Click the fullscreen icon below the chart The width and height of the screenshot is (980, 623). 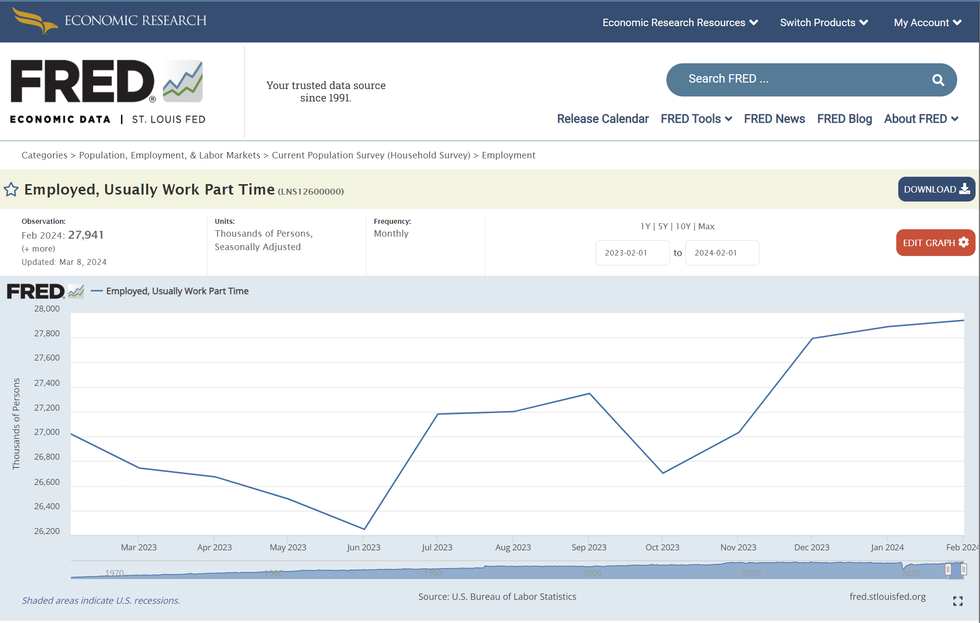(x=958, y=601)
